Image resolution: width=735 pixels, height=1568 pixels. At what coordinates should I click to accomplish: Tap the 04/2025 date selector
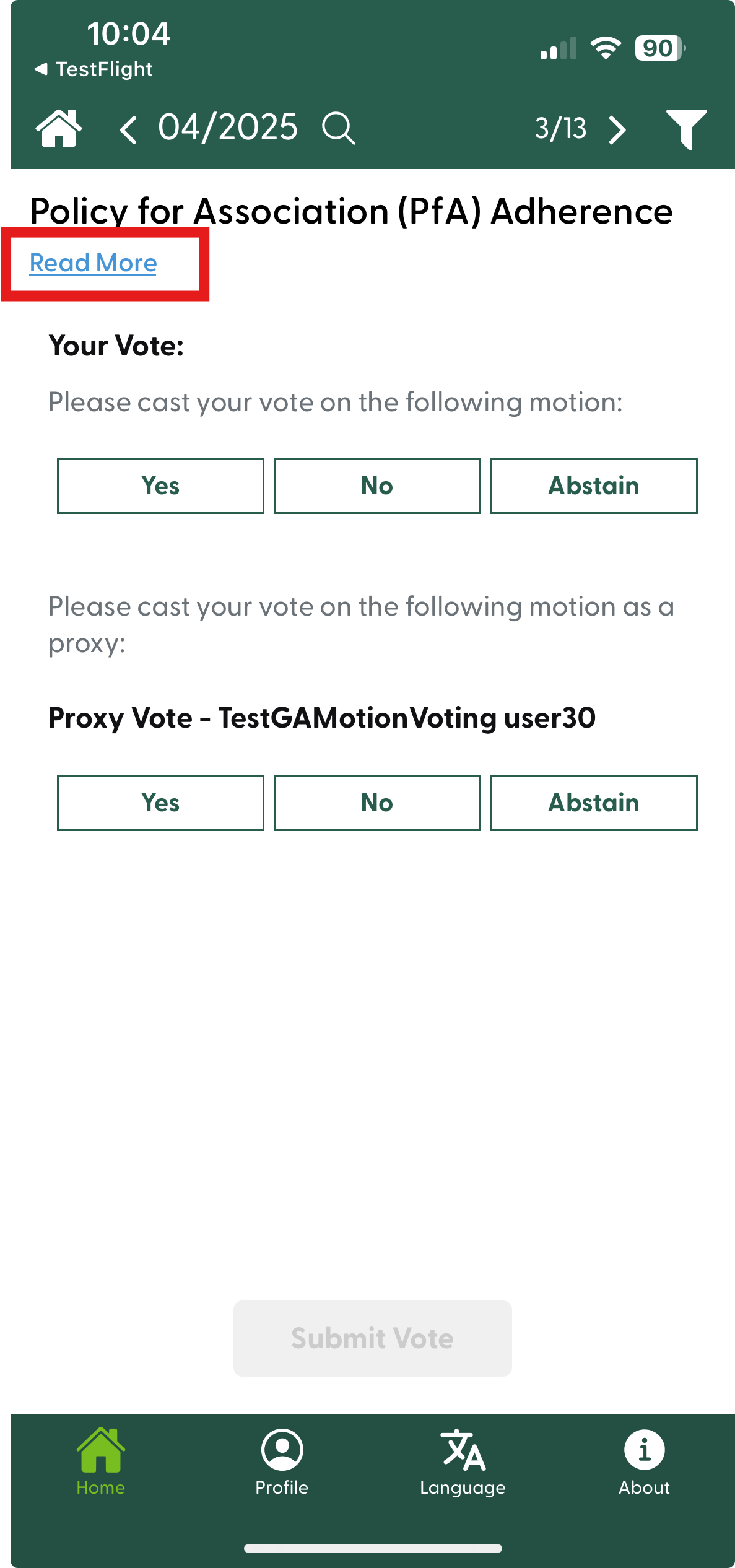pyautogui.click(x=228, y=128)
